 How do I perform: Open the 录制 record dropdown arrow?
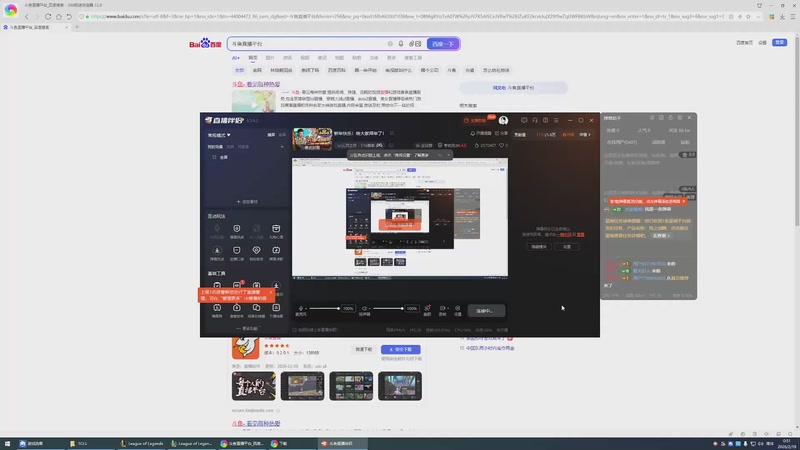446,308
